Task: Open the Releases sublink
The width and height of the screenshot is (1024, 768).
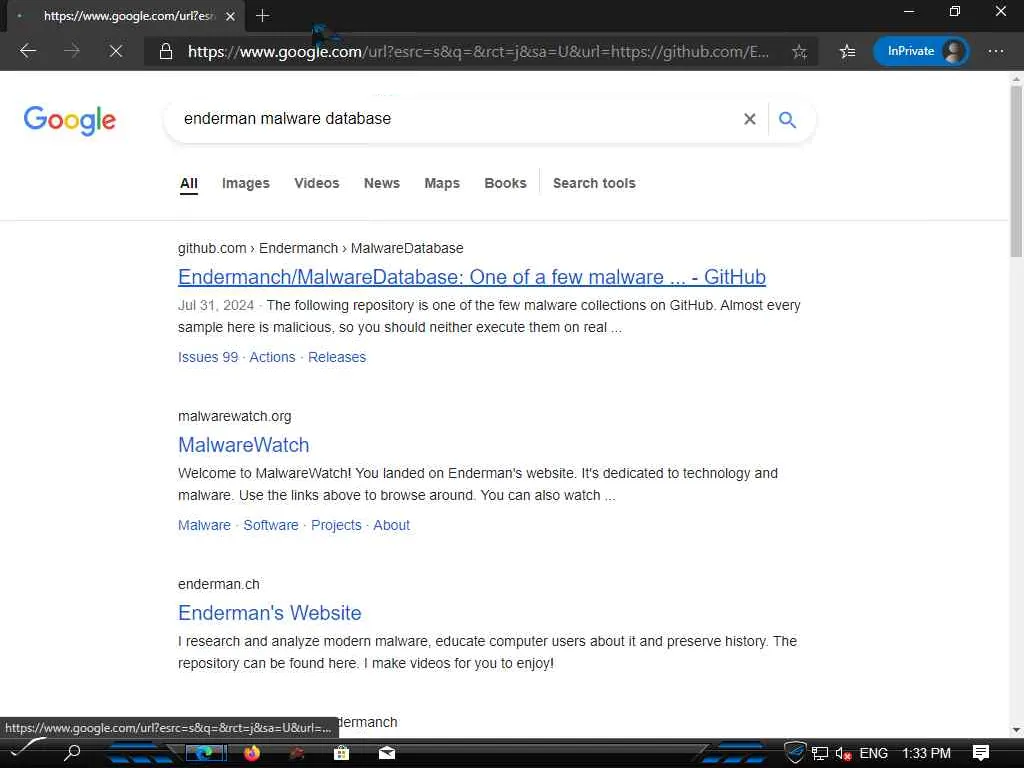Action: click(x=337, y=357)
